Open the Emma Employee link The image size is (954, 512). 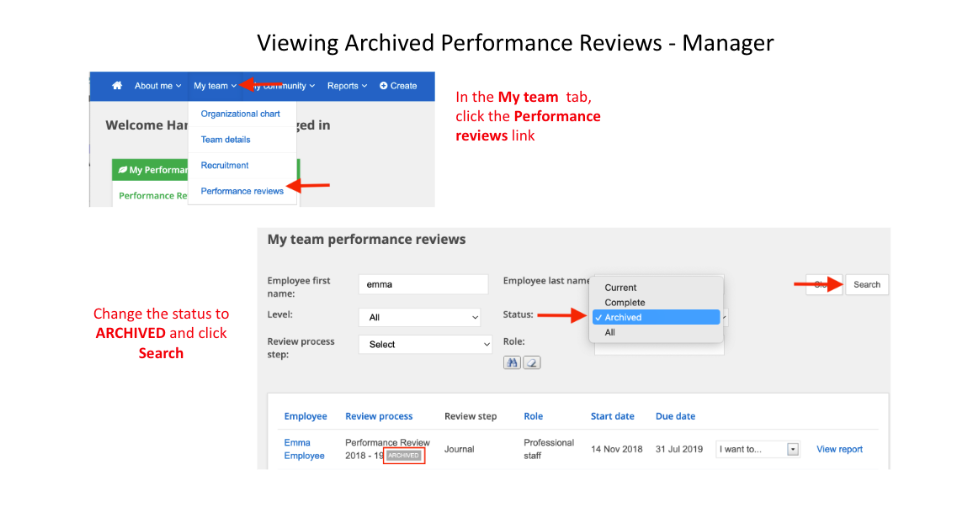(304, 449)
